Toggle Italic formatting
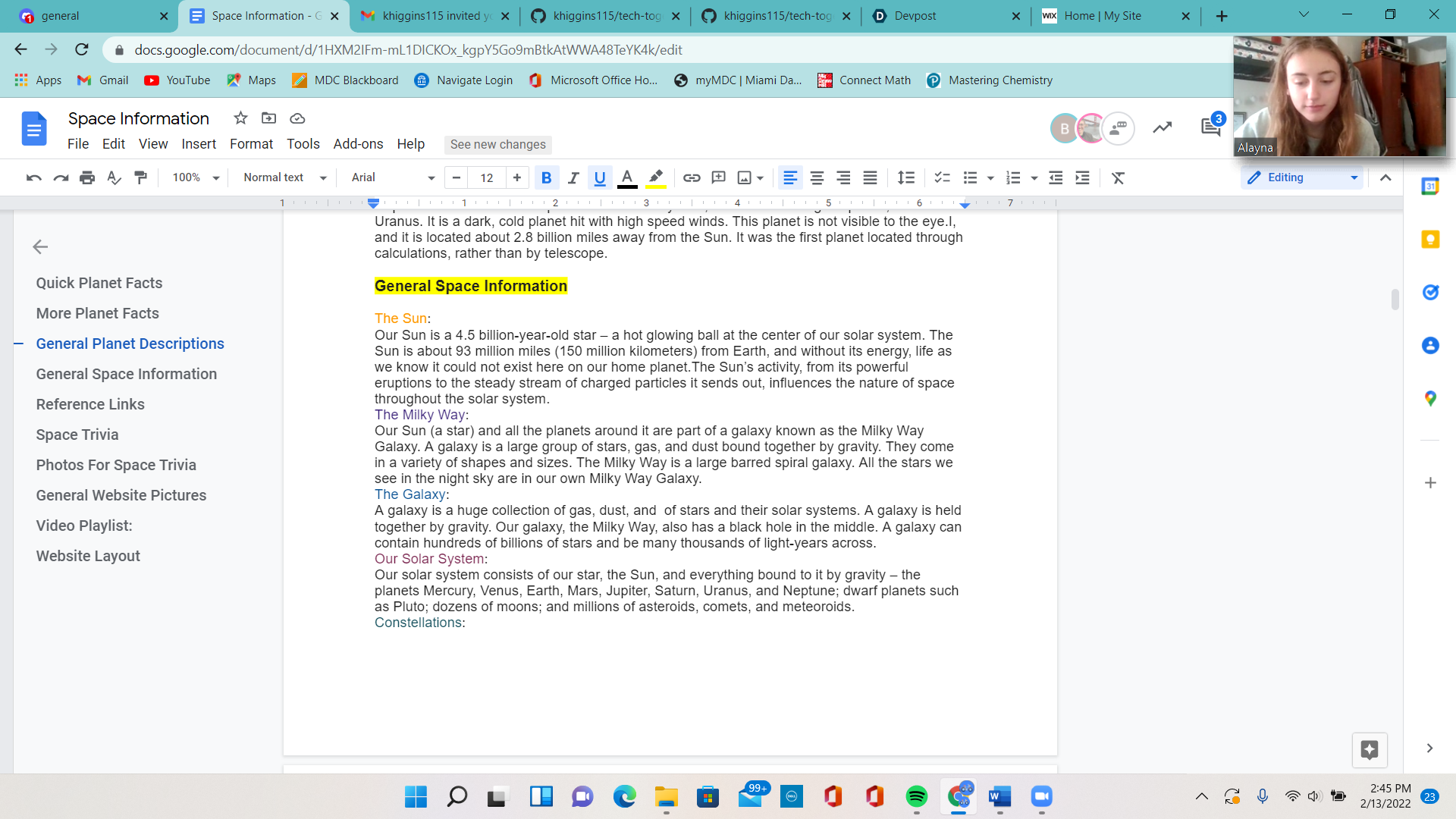The height and width of the screenshot is (819, 1456). point(573,177)
